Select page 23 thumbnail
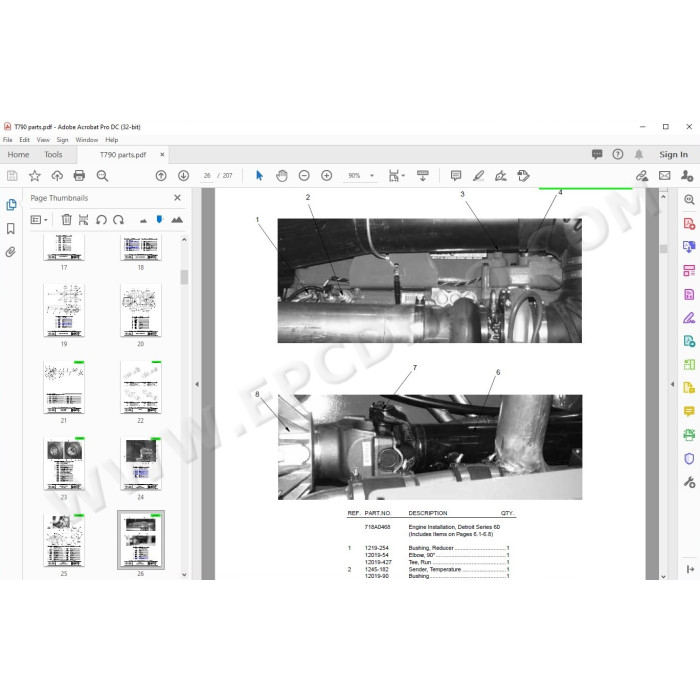700x700 pixels. (64, 463)
